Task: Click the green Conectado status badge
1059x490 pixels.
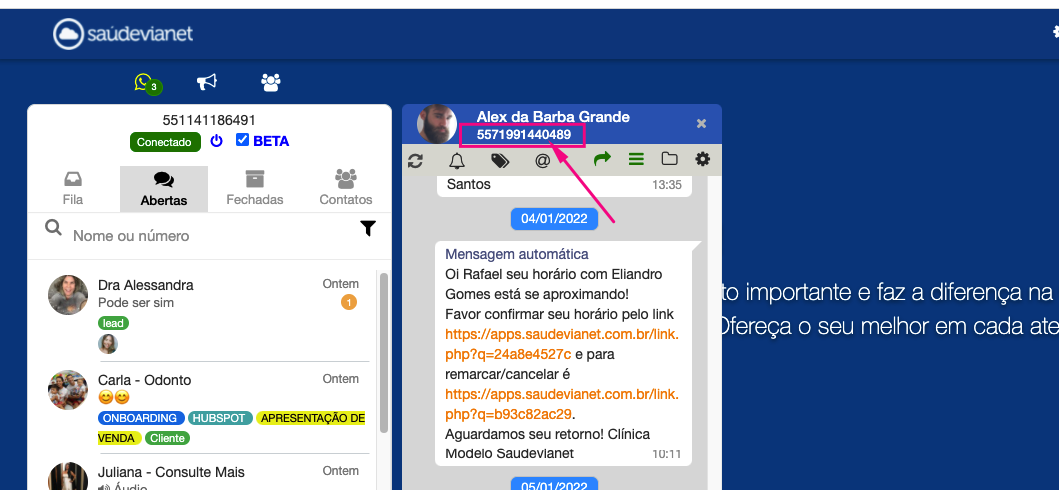Action: point(165,142)
